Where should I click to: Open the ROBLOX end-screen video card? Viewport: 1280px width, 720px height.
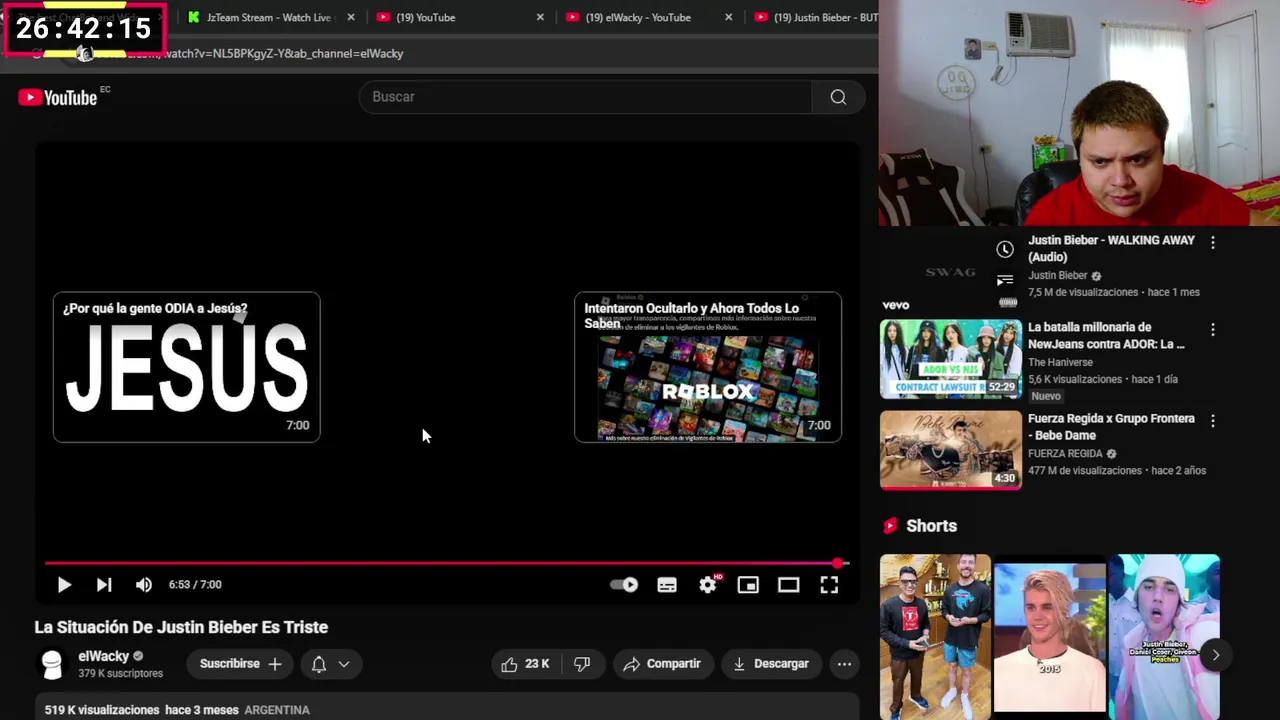coord(708,367)
